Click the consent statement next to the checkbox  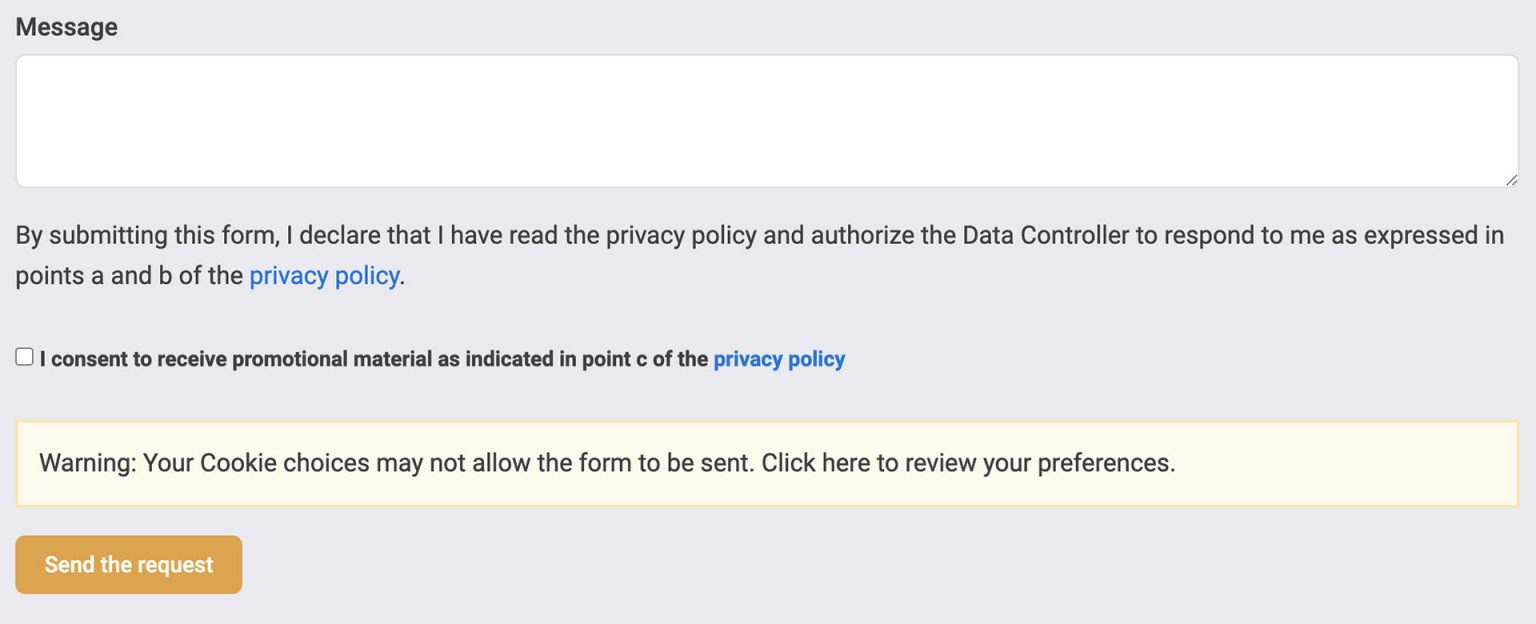[370, 358]
